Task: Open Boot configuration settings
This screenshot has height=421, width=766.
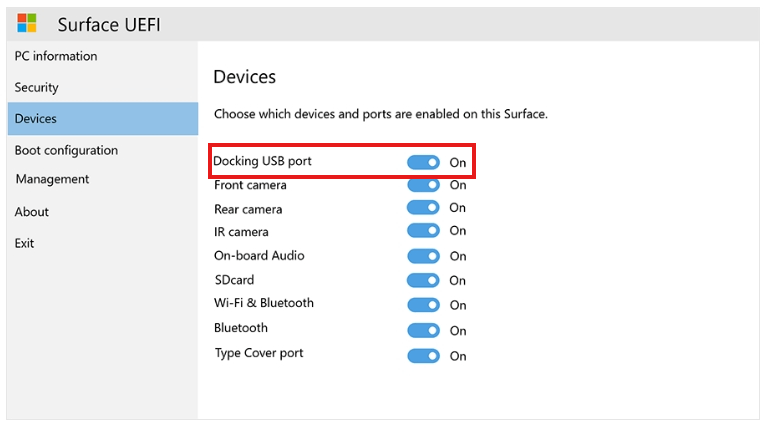Action: pos(66,151)
